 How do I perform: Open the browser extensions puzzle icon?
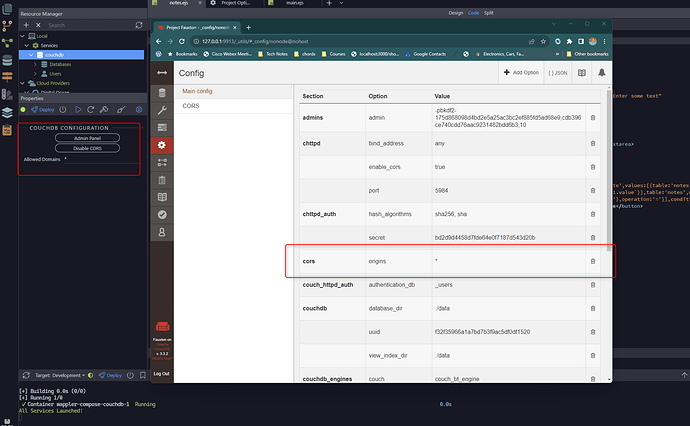569,41
